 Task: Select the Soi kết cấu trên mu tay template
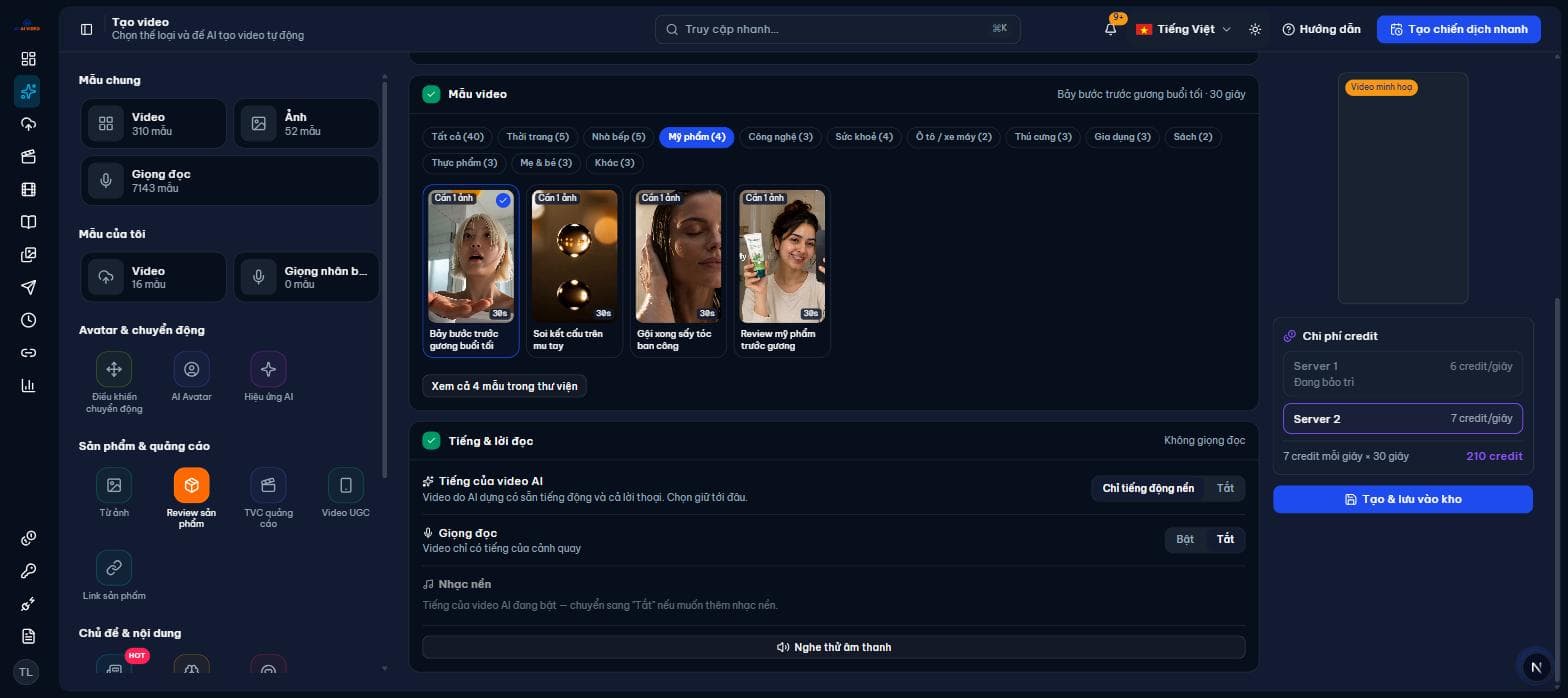coord(575,271)
